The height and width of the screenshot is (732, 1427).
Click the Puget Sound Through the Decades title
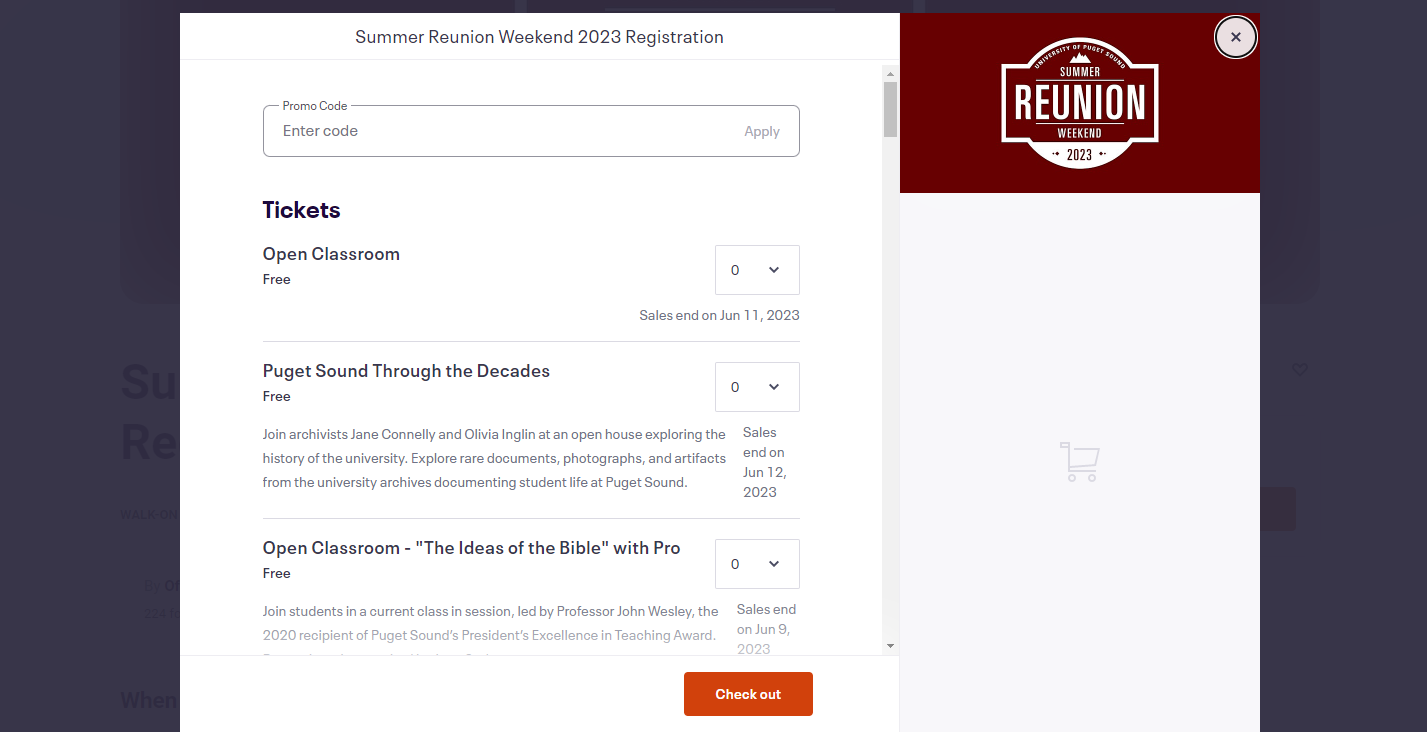click(406, 371)
